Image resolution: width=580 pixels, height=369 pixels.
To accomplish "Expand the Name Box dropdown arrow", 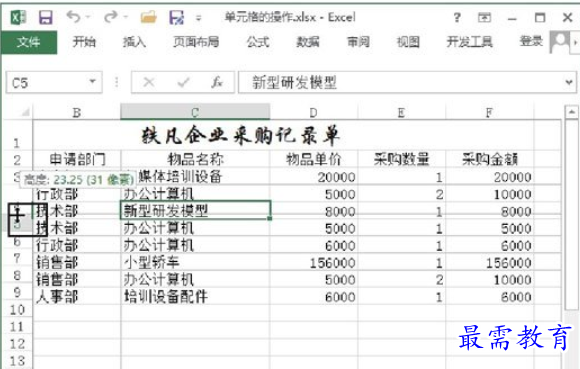I will 93,82.
